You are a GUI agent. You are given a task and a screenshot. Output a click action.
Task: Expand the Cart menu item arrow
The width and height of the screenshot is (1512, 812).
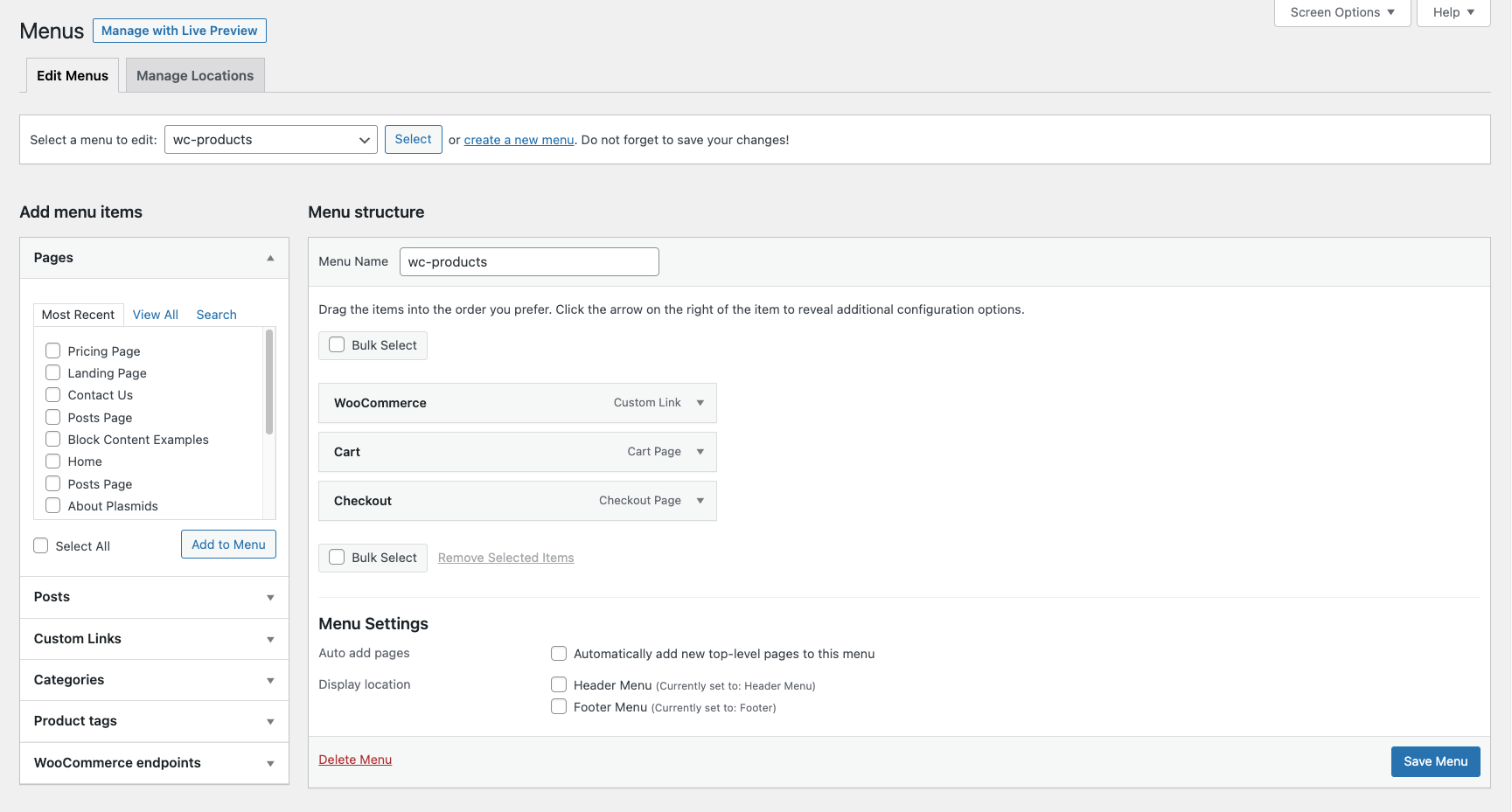(700, 452)
